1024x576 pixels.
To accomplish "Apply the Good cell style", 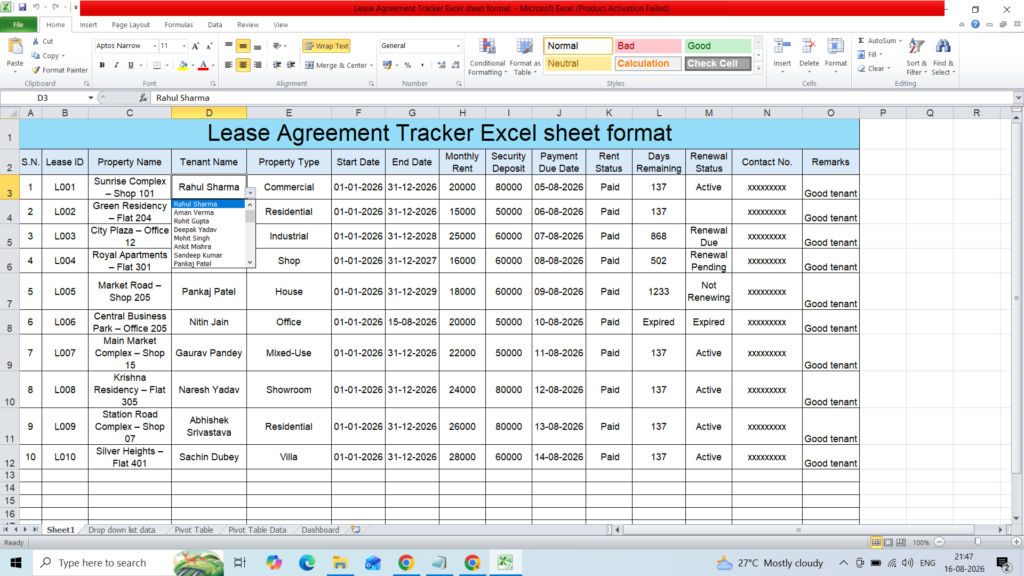I will pyautogui.click(x=718, y=46).
